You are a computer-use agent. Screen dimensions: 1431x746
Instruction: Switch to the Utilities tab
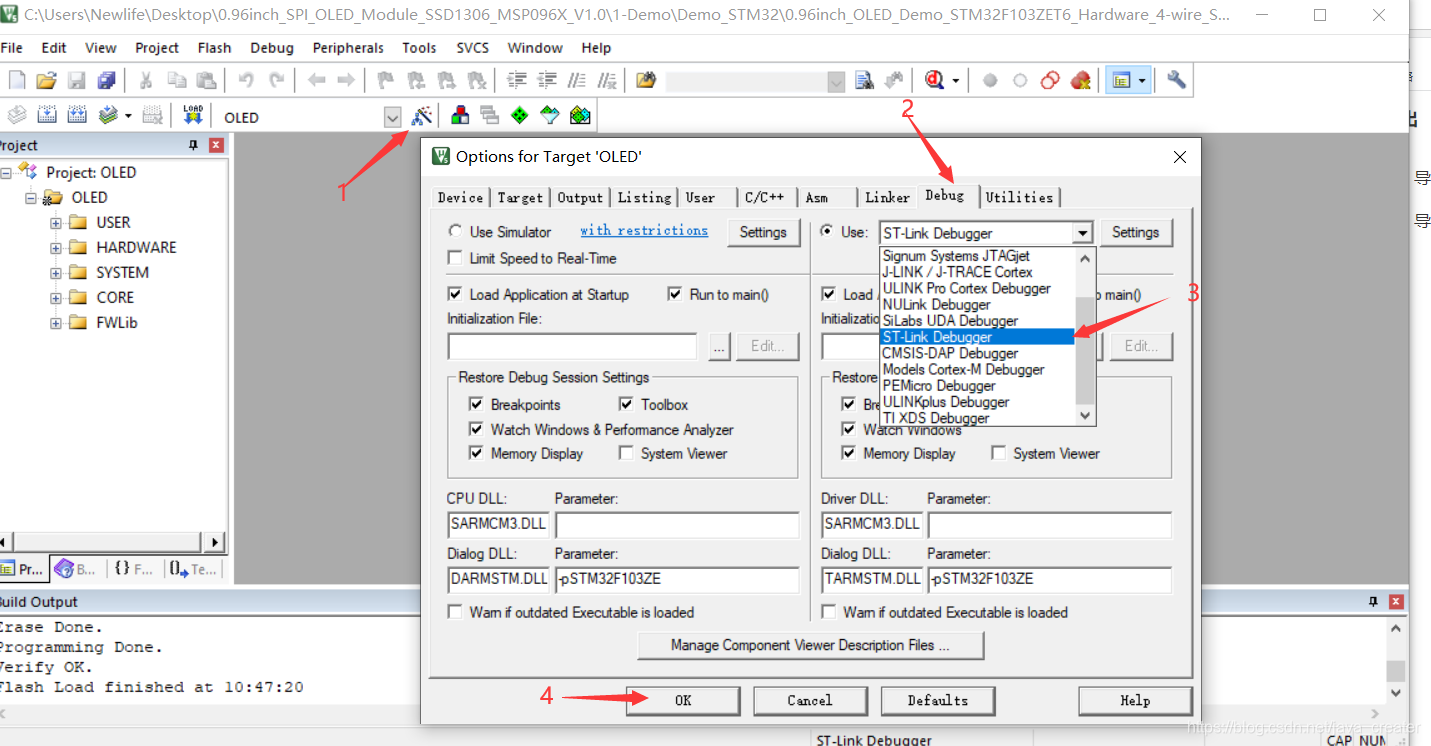pyautogui.click(x=1019, y=197)
